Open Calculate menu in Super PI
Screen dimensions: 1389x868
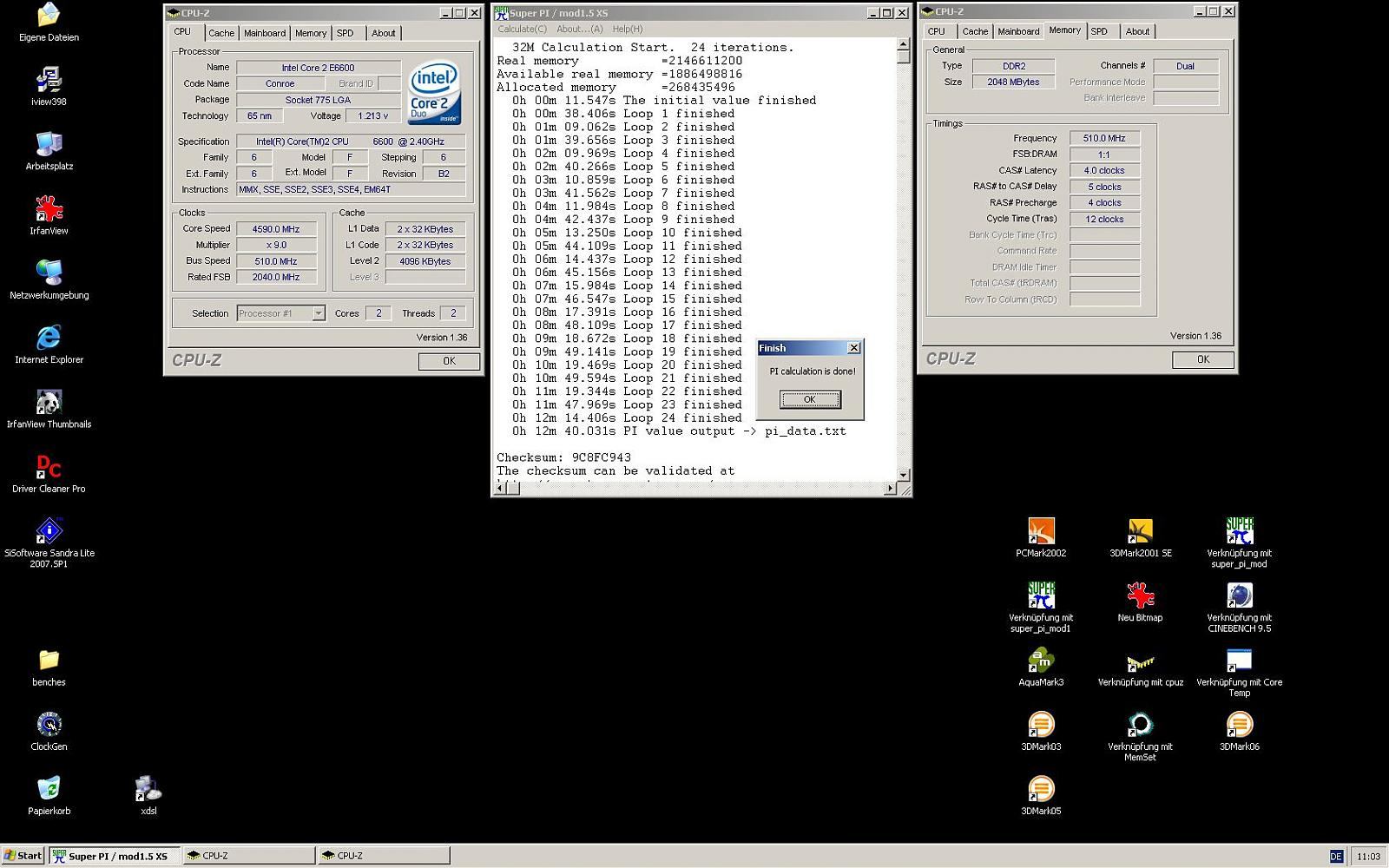click(522, 29)
